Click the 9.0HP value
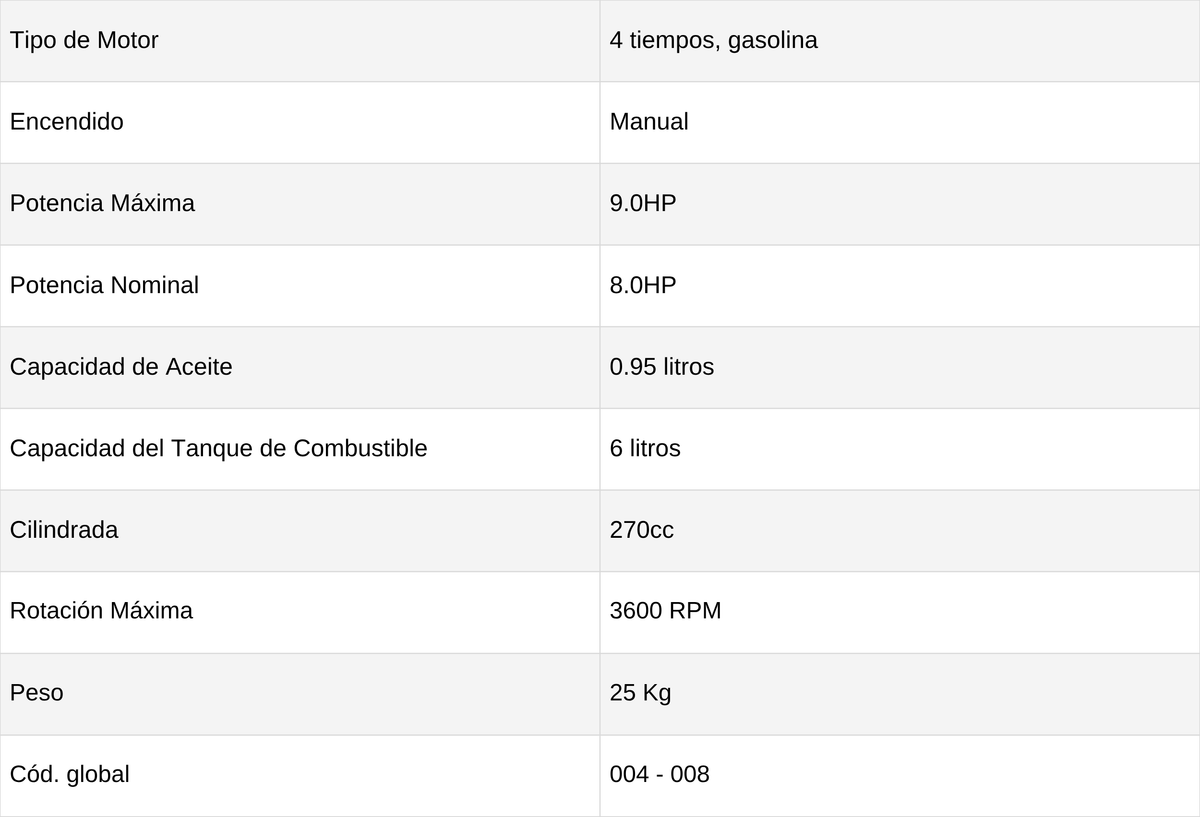Viewport: 1200px width, 817px height. (643, 203)
